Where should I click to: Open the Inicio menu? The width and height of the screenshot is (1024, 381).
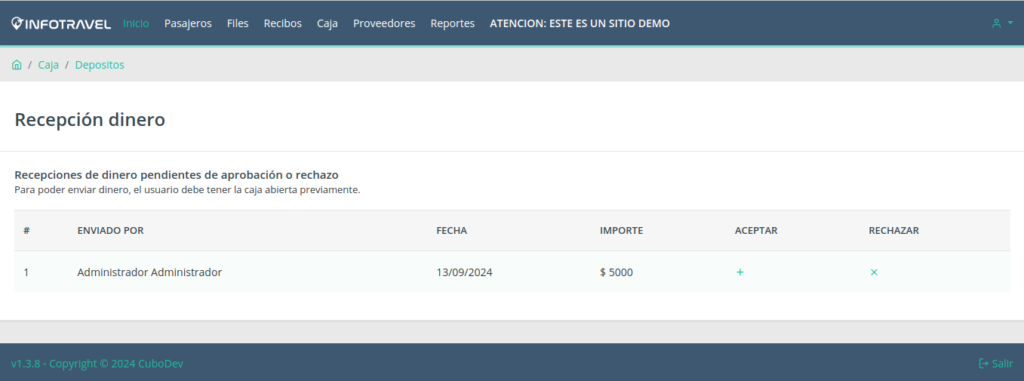click(136, 24)
